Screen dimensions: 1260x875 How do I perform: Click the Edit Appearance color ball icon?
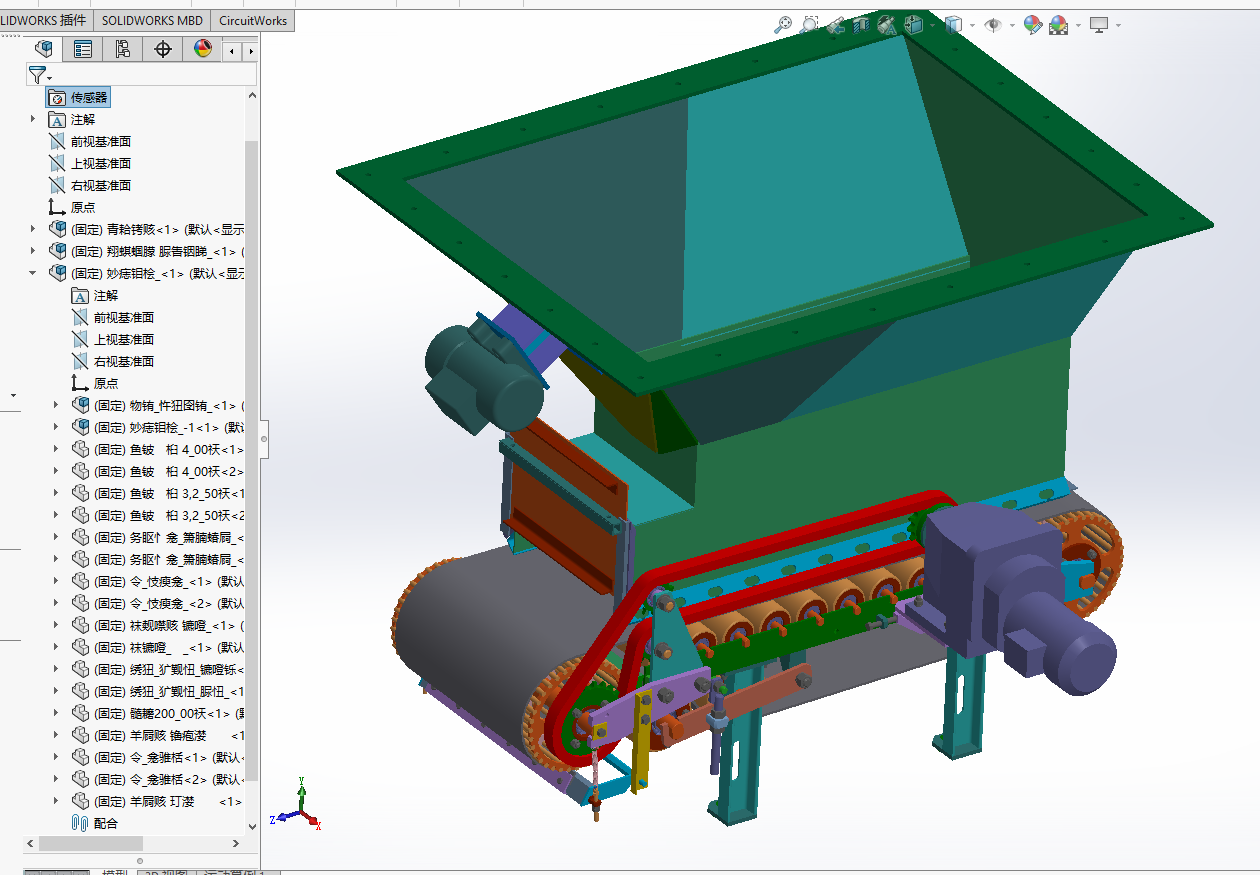coord(1032,25)
